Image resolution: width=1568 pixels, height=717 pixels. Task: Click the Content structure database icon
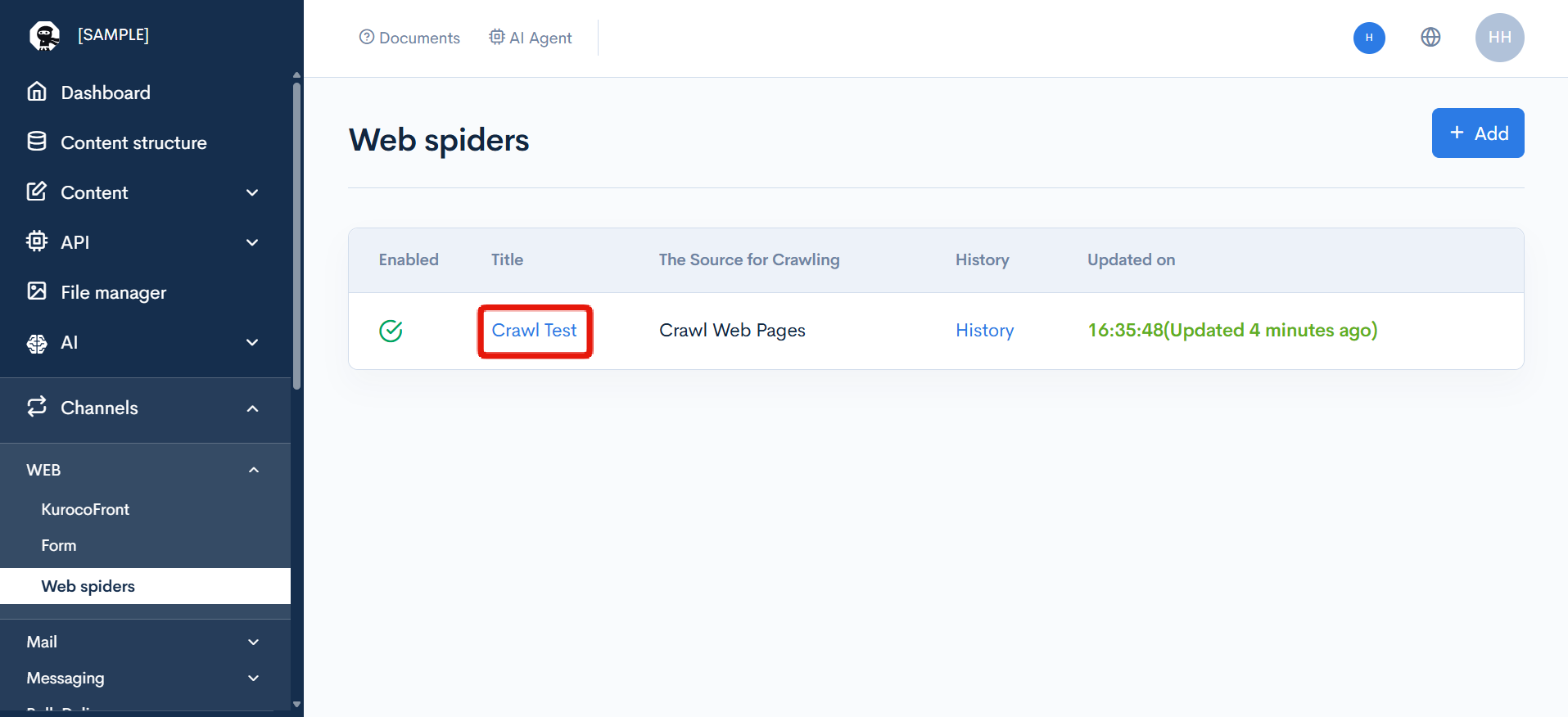pyautogui.click(x=37, y=142)
